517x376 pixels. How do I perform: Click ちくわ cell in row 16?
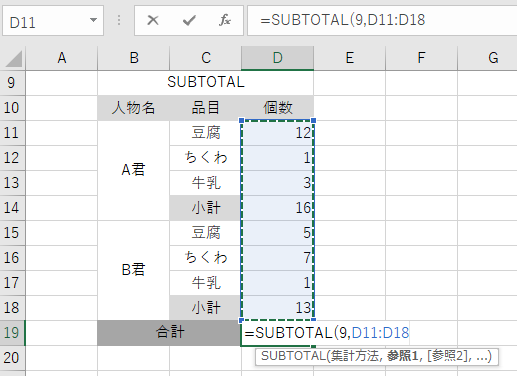click(x=206, y=258)
